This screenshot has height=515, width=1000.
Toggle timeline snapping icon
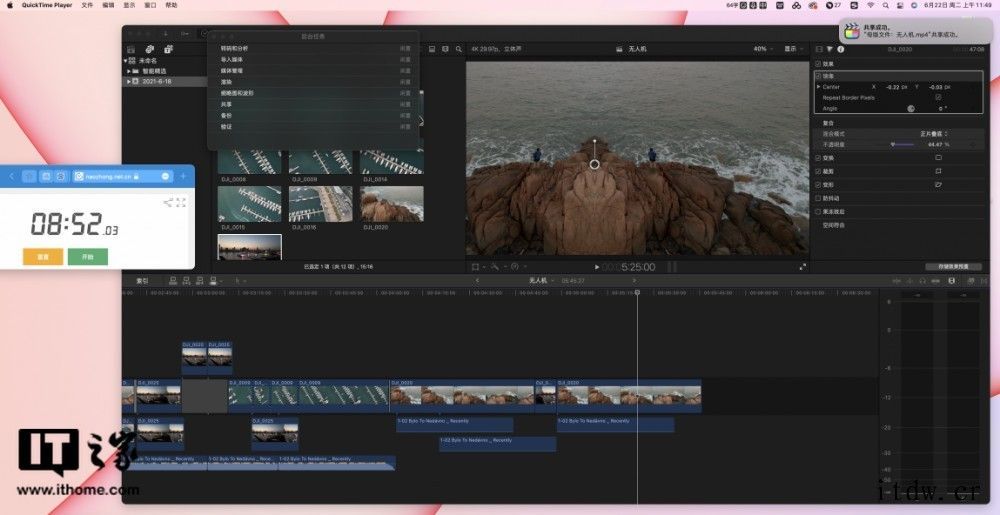(x=936, y=281)
